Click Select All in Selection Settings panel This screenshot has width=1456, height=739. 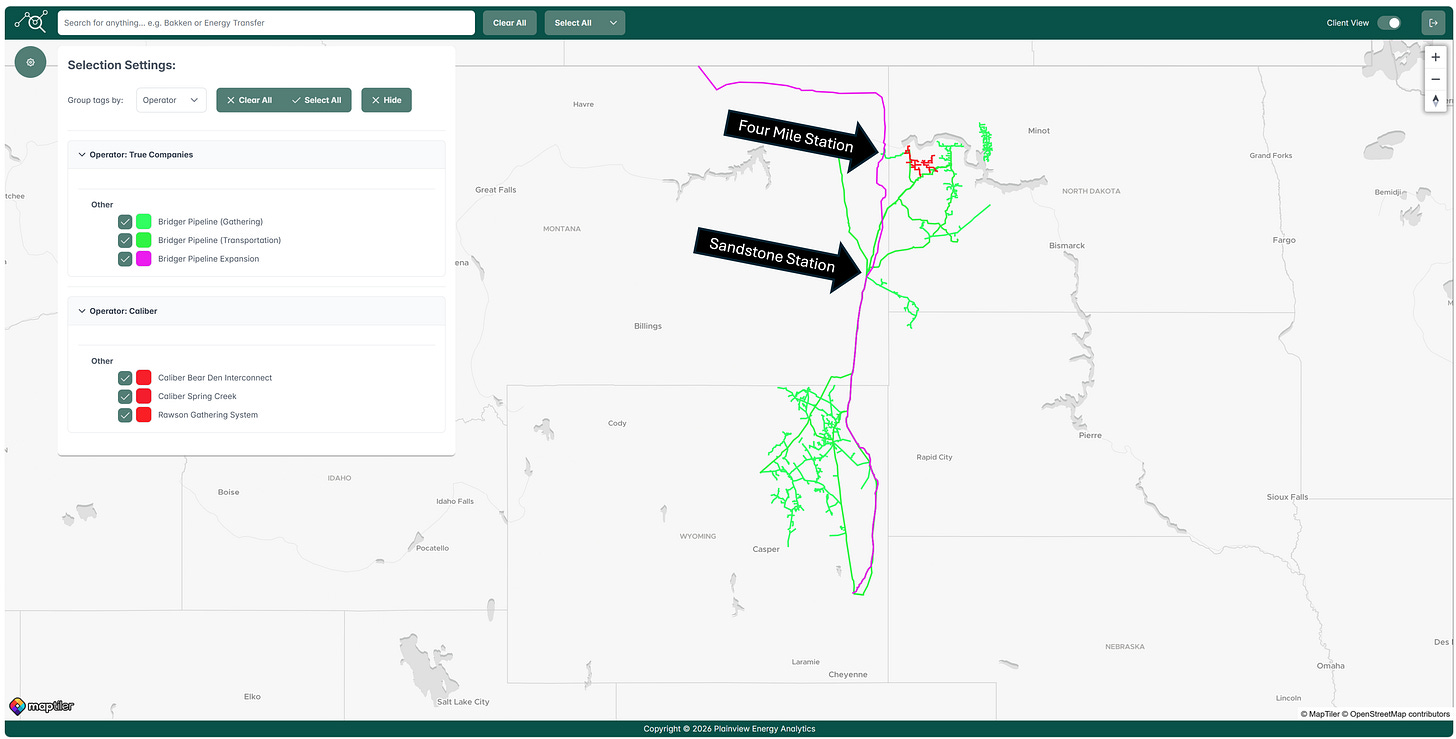[x=317, y=100]
